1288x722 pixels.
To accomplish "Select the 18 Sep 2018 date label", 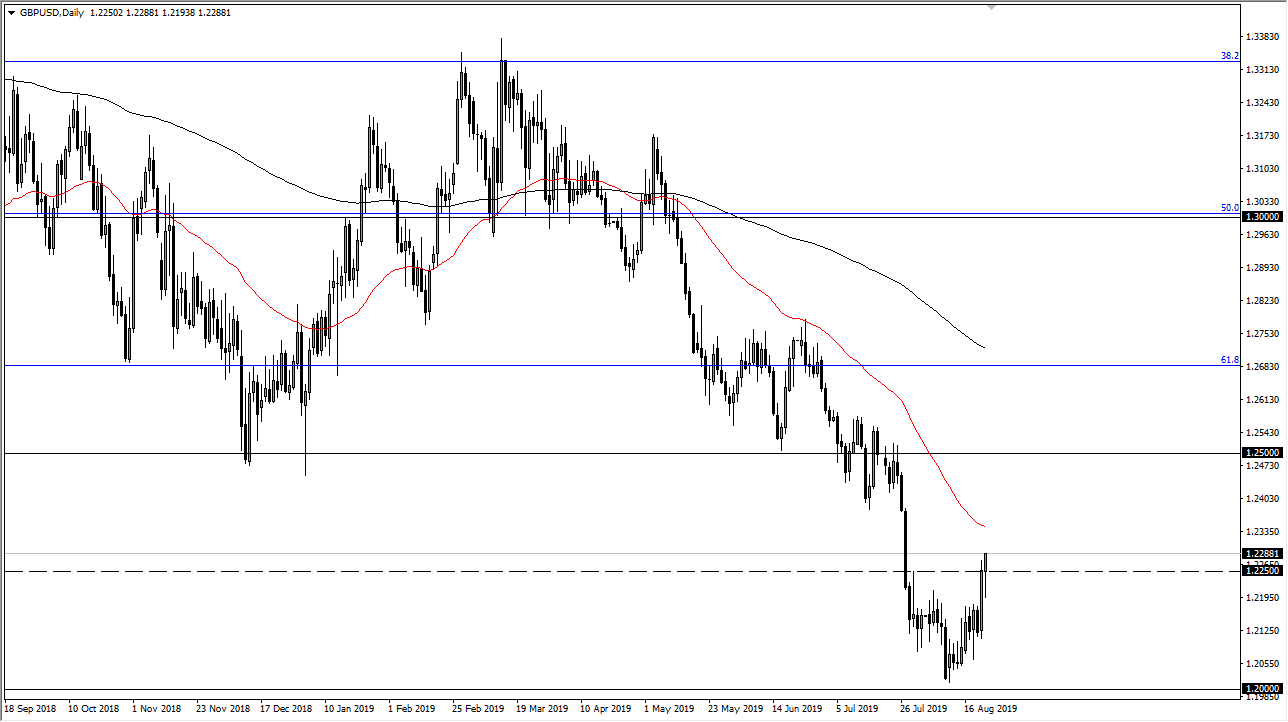I will point(32,707).
